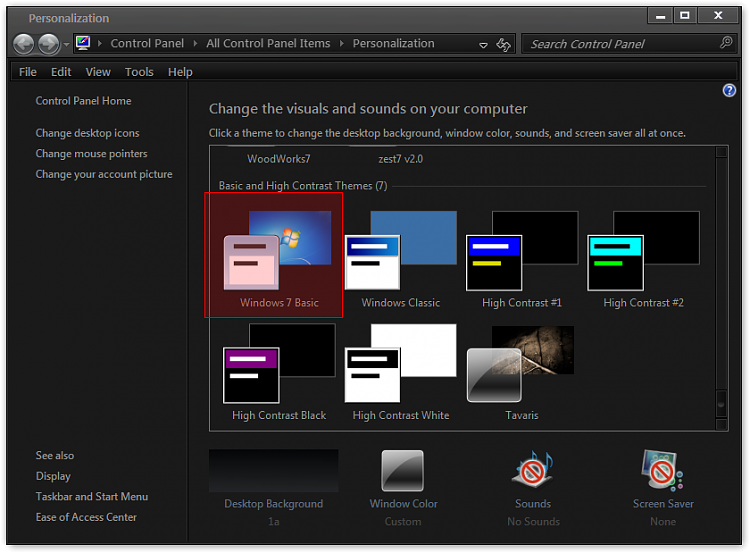Click the Back navigation arrow
The height and width of the screenshot is (553, 750).
coord(23,44)
